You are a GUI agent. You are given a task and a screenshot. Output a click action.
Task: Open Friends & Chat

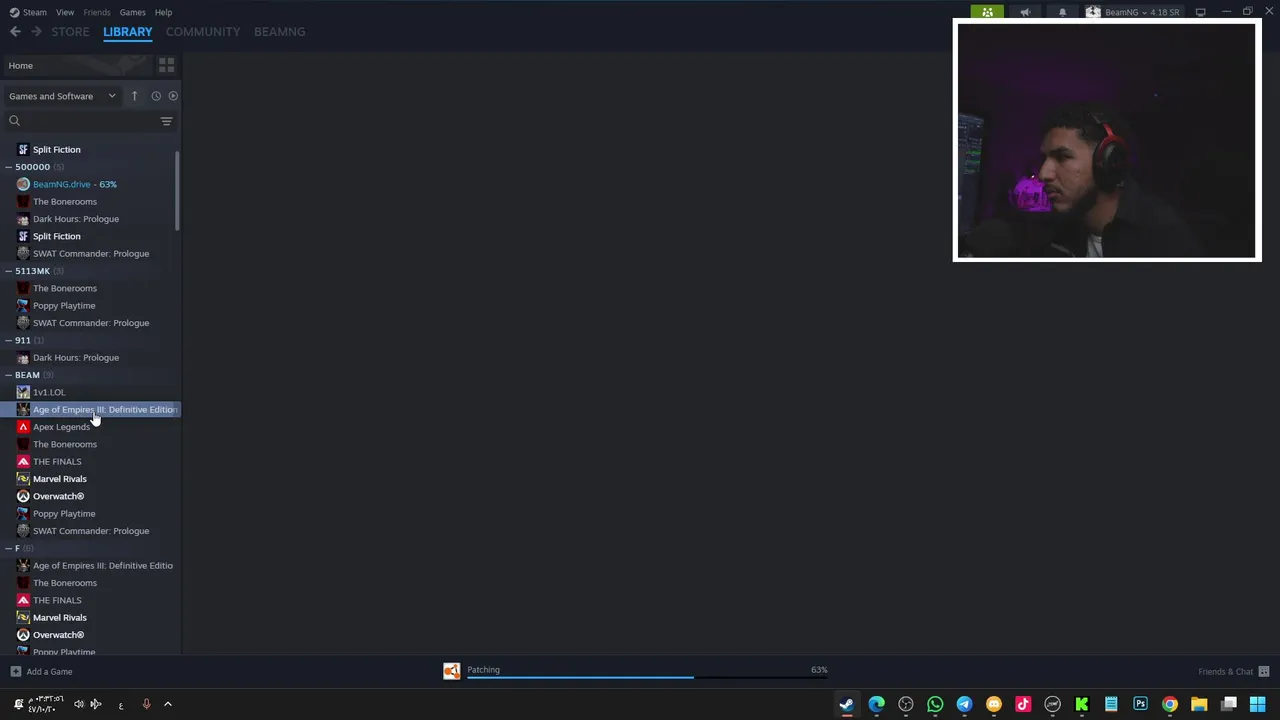pos(1233,672)
